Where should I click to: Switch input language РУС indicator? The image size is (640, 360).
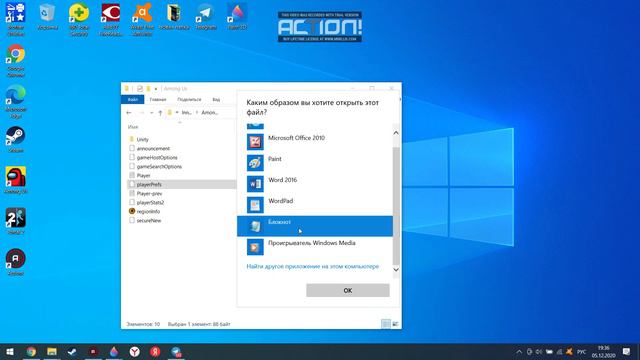[x=582, y=352]
